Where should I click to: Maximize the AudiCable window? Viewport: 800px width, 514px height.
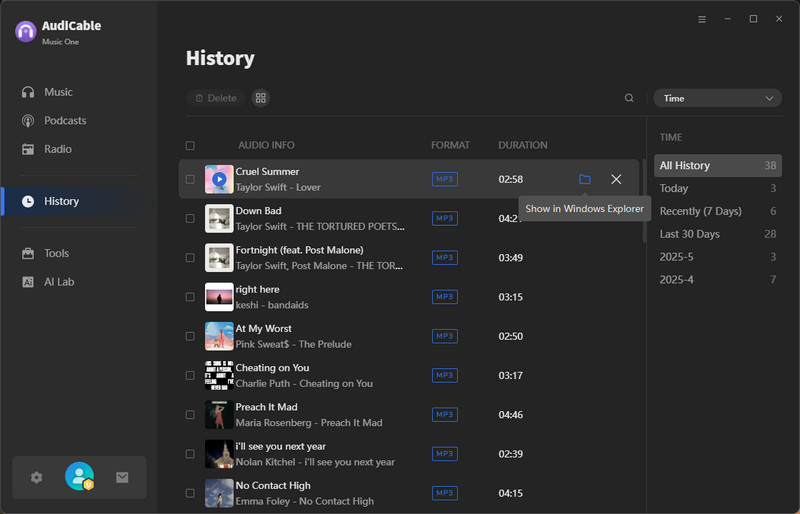click(753, 19)
